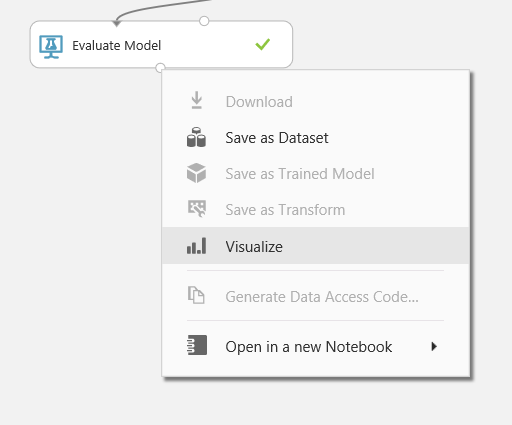Select Save as Trained Model text
This screenshot has height=425, width=512.
(300, 174)
